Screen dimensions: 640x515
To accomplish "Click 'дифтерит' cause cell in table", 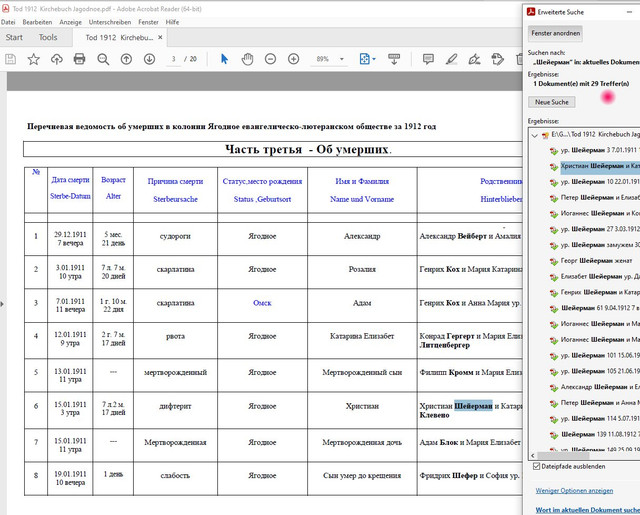I will click(x=175, y=406).
